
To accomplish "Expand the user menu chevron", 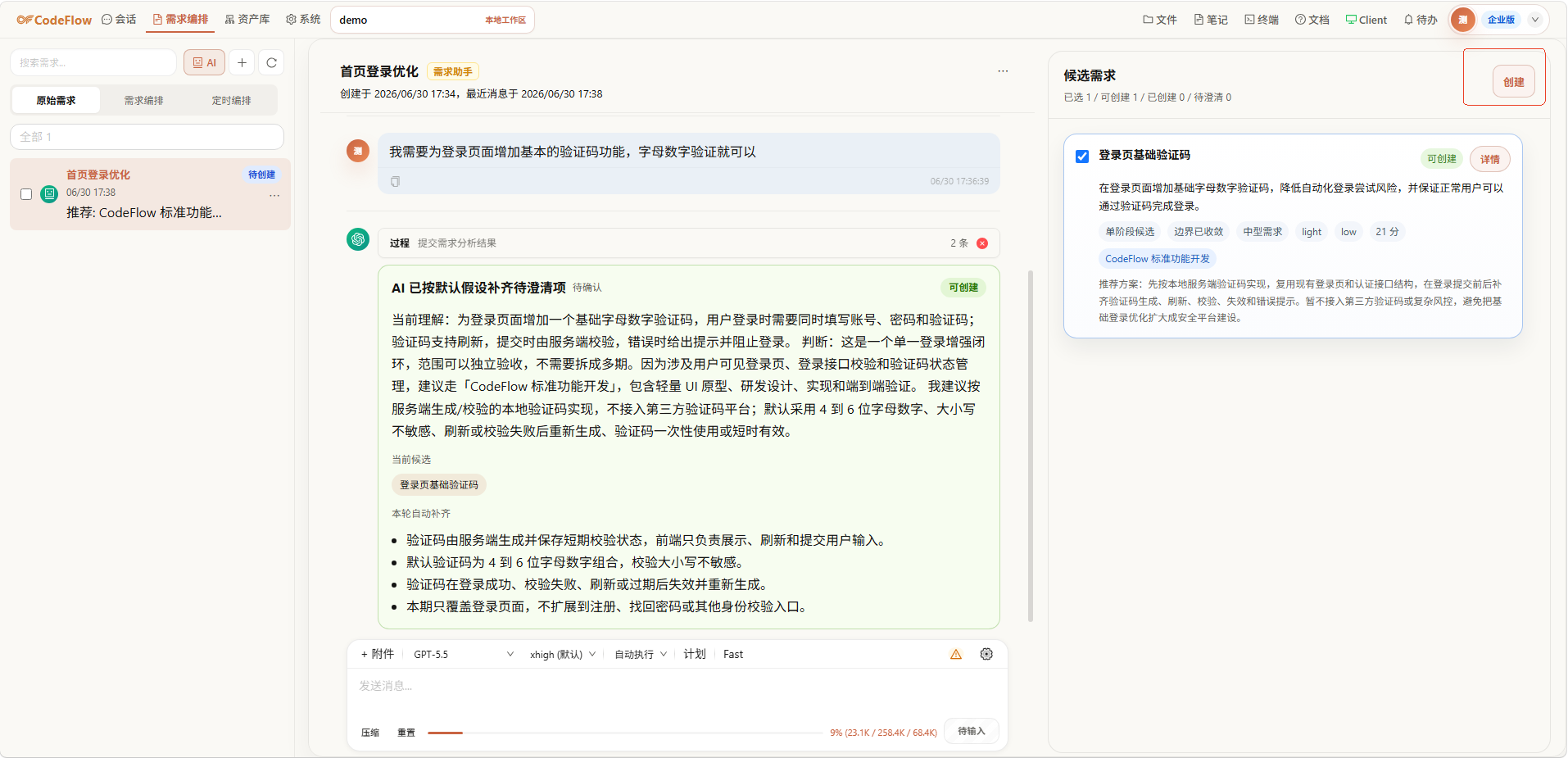I will tap(1535, 20).
